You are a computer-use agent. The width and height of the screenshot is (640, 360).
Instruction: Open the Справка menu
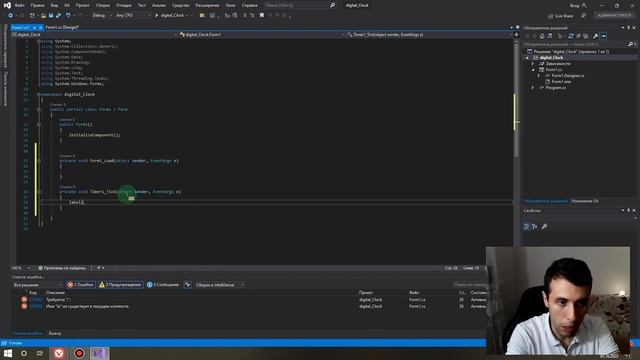pos(249,5)
